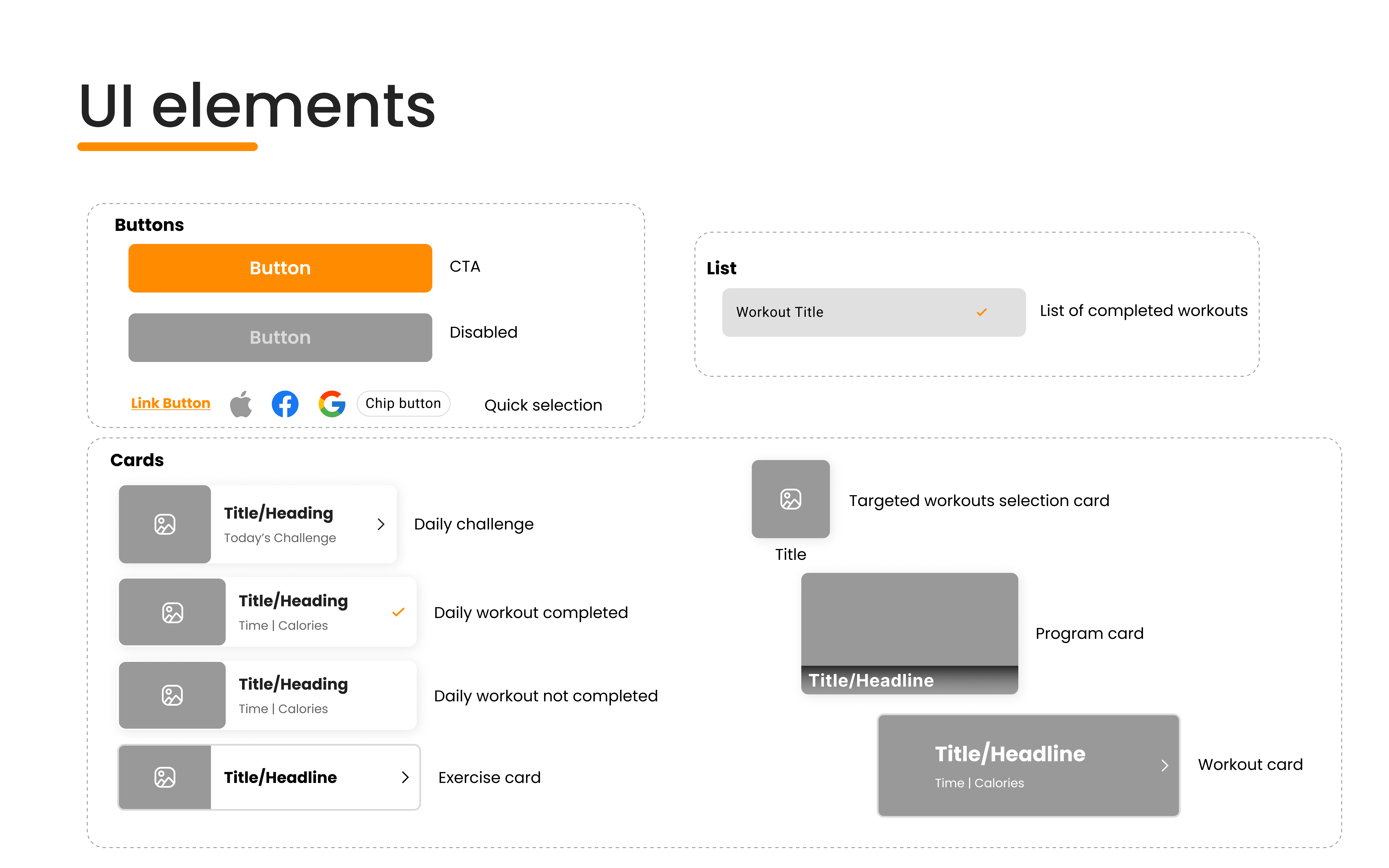Viewport: 1389px width, 868px height.
Task: Click the orange checkmark in Workout Title row
Action: point(981,312)
